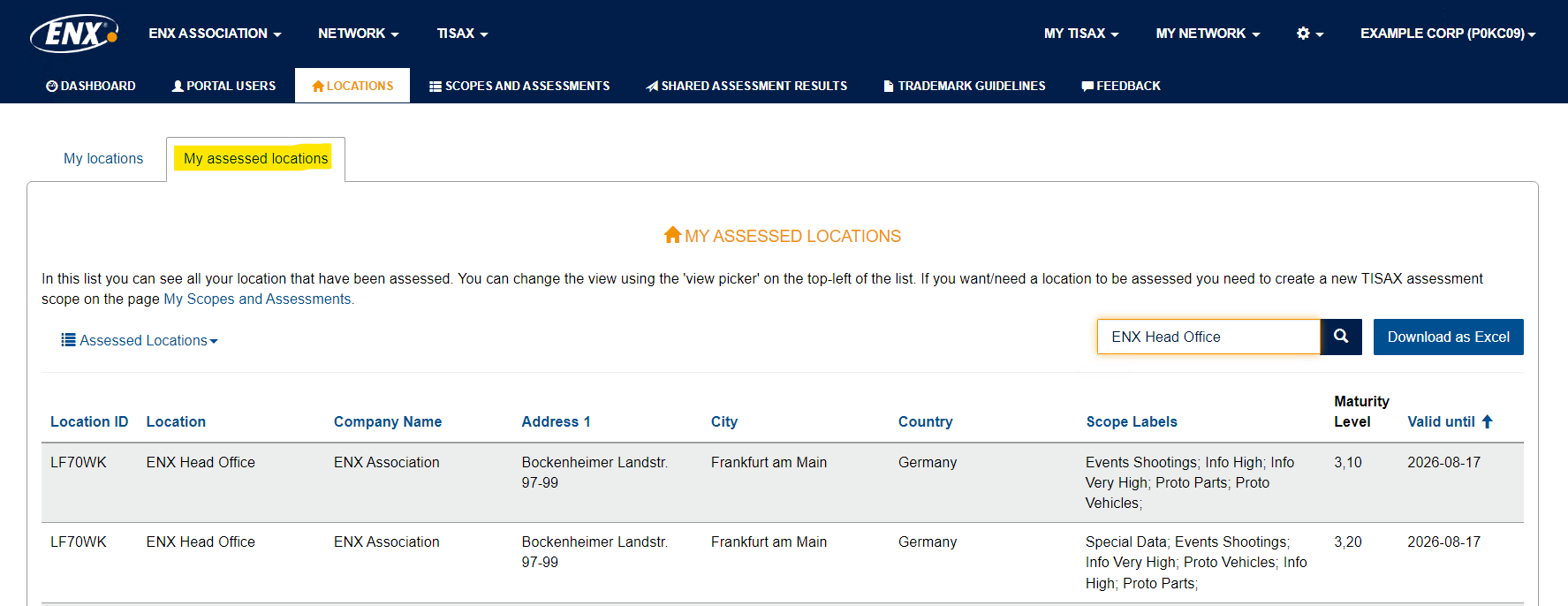Viewport: 1568px width, 606px height.
Task: Click the magnifier search button
Action: coord(1341,337)
